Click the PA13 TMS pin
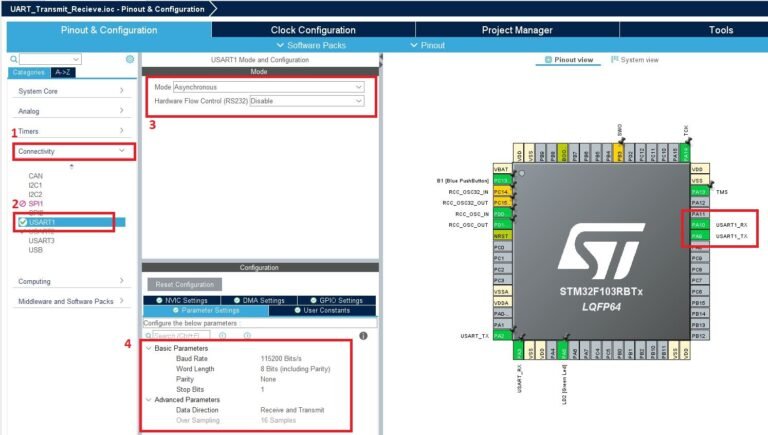 click(x=698, y=191)
